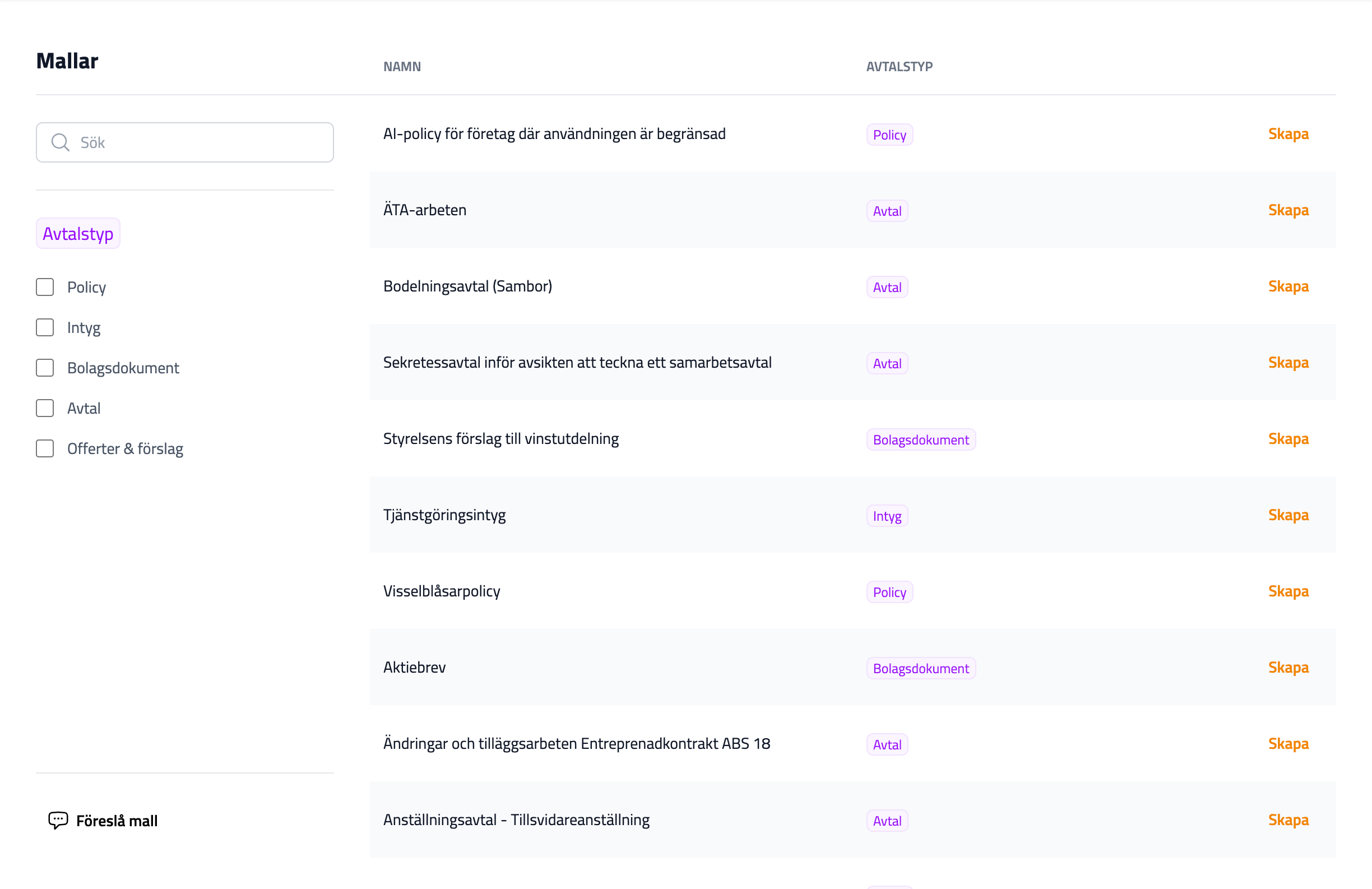Open the Föreslå mall link

117,821
